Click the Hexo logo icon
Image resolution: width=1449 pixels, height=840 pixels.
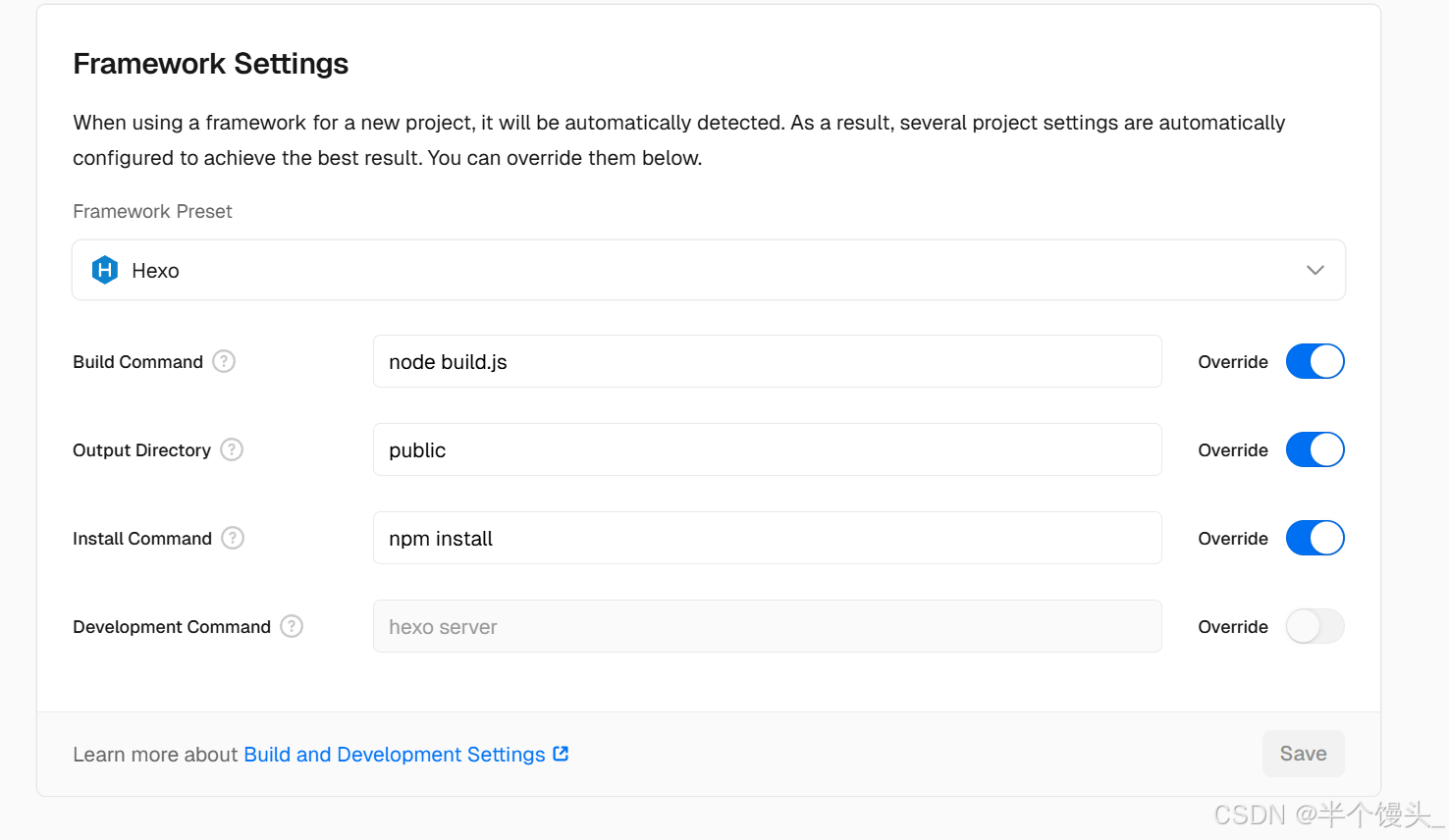(105, 270)
